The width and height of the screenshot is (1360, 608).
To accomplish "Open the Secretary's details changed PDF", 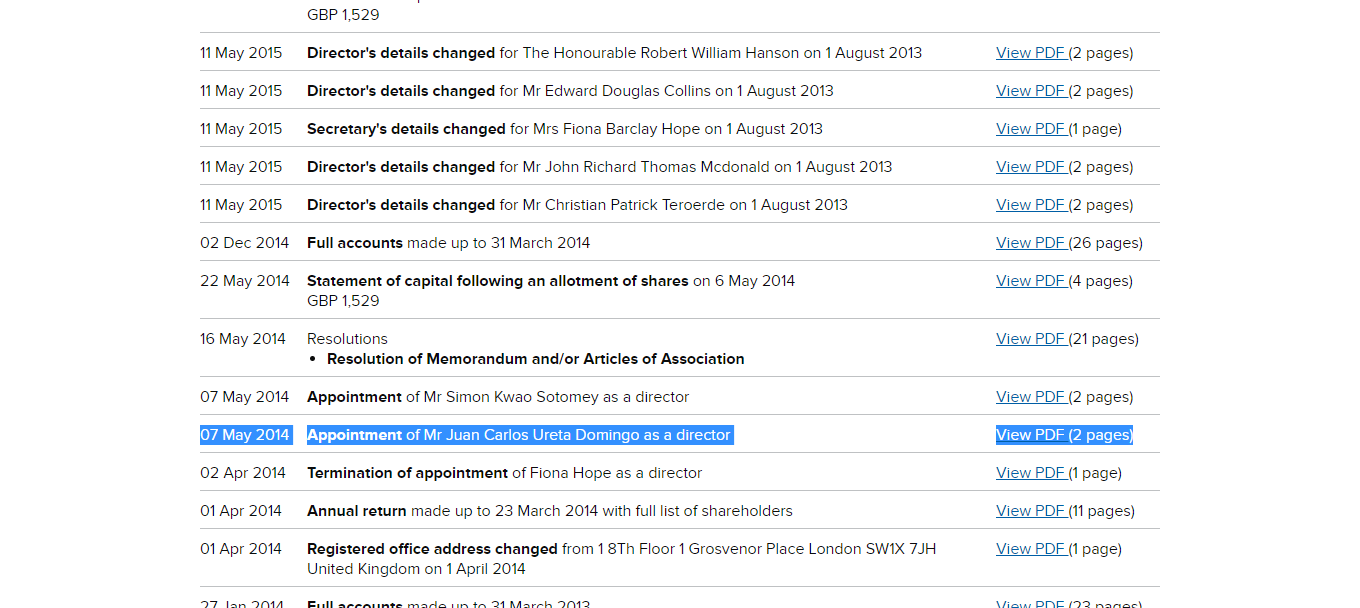I will click(x=1031, y=129).
